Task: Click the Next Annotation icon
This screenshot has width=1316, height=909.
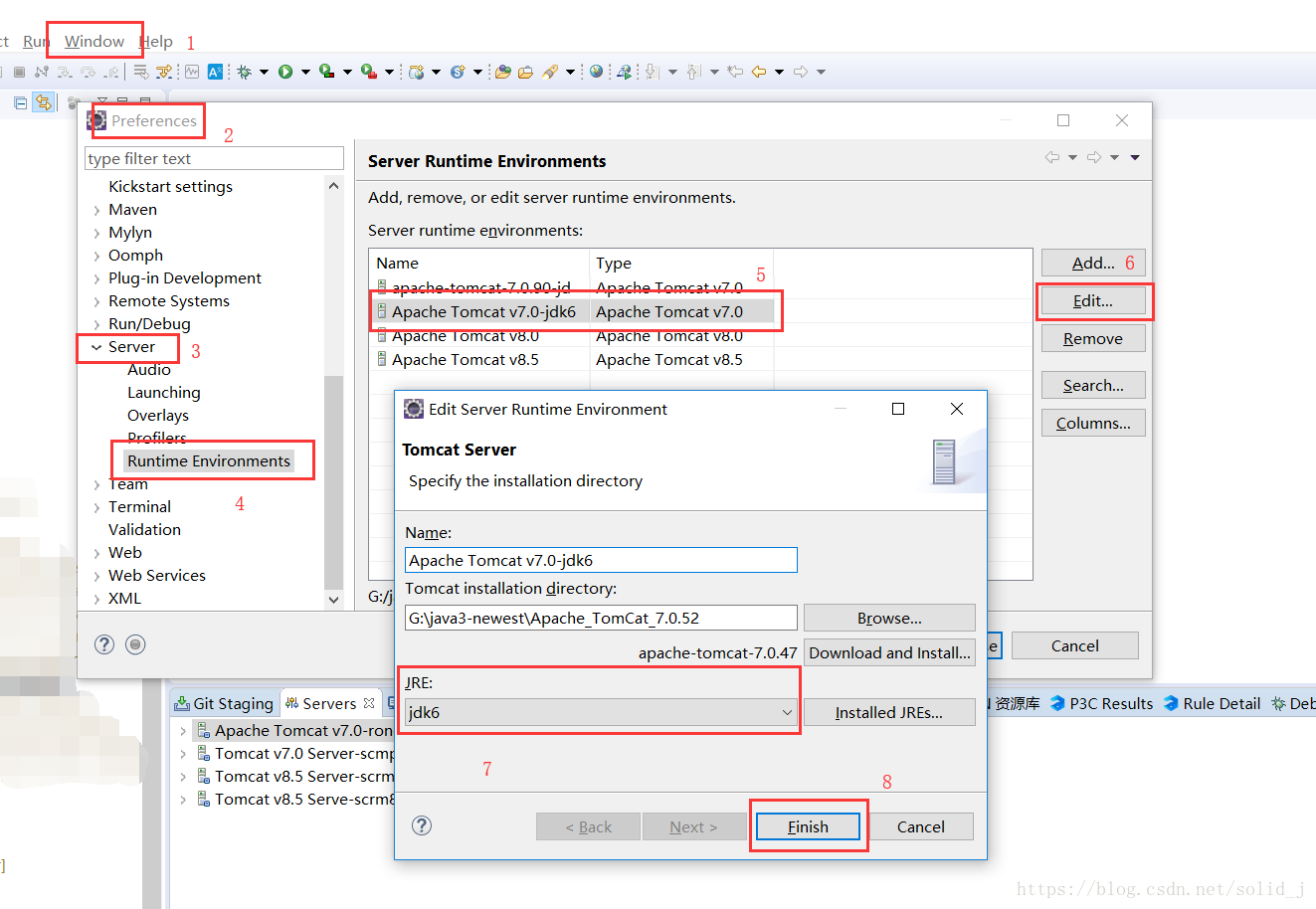Action: tap(653, 72)
